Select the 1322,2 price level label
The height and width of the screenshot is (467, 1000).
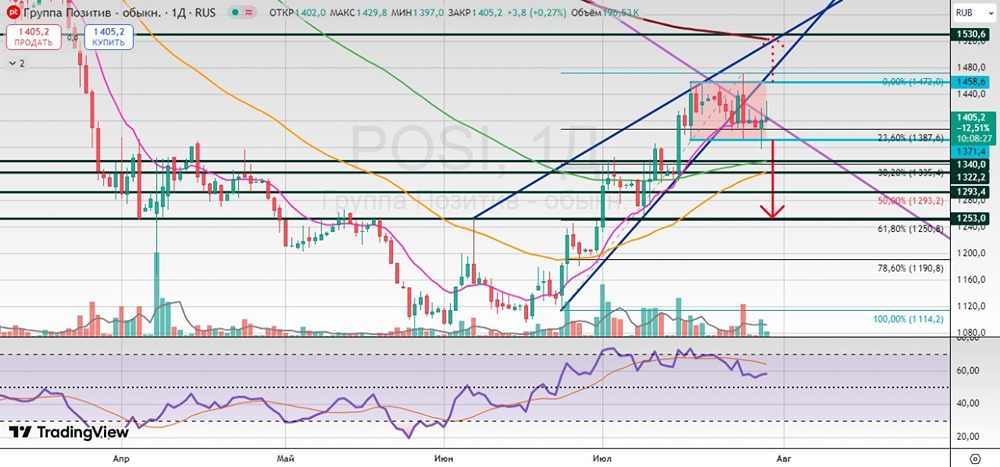tap(971, 175)
